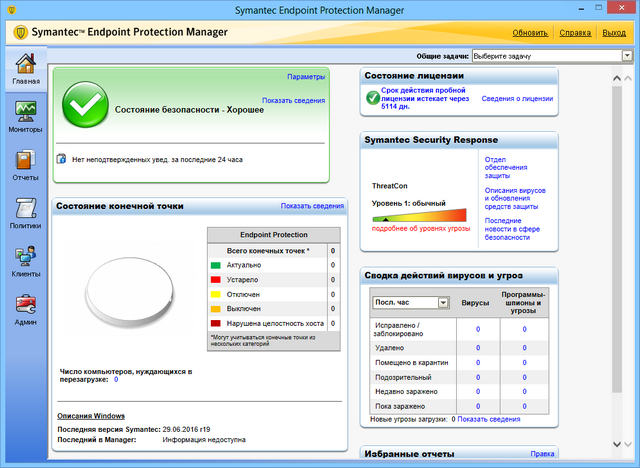Open the Клиенты clients sidebar icon

click(x=25, y=259)
